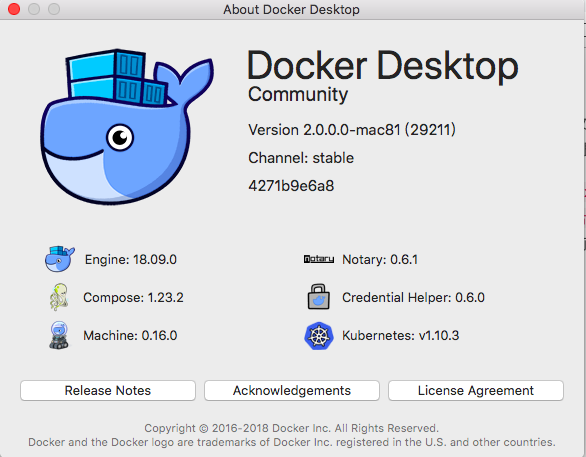Click the 'Kubernetes: v1.10.3' text
Screen dimensions: 586x457
point(400,336)
